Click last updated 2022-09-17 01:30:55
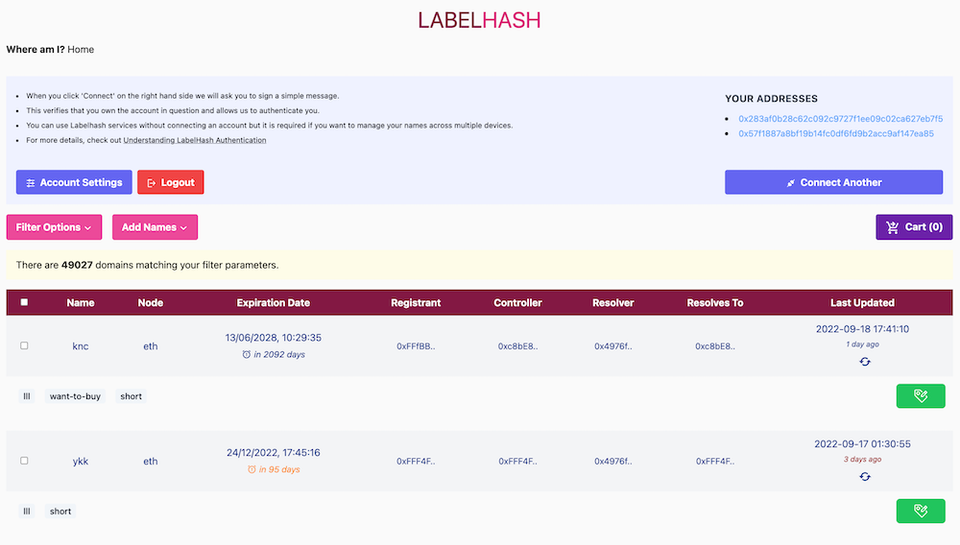The width and height of the screenshot is (960, 545). point(862,444)
